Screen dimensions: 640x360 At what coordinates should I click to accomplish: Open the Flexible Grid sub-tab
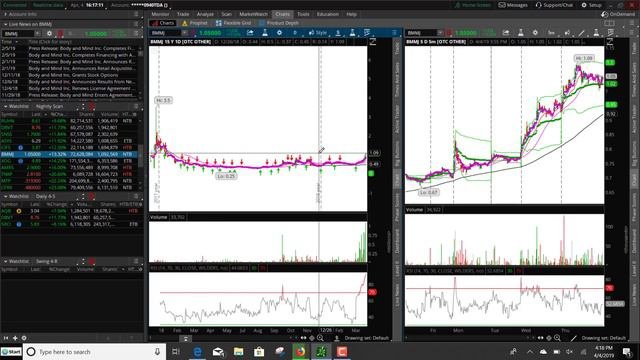point(233,23)
